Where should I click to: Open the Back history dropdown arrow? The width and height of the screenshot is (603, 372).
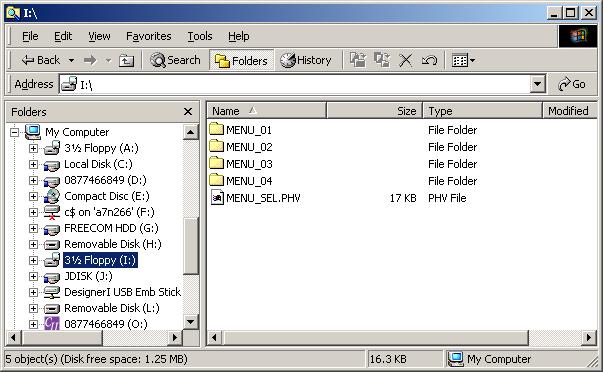pos(72,60)
